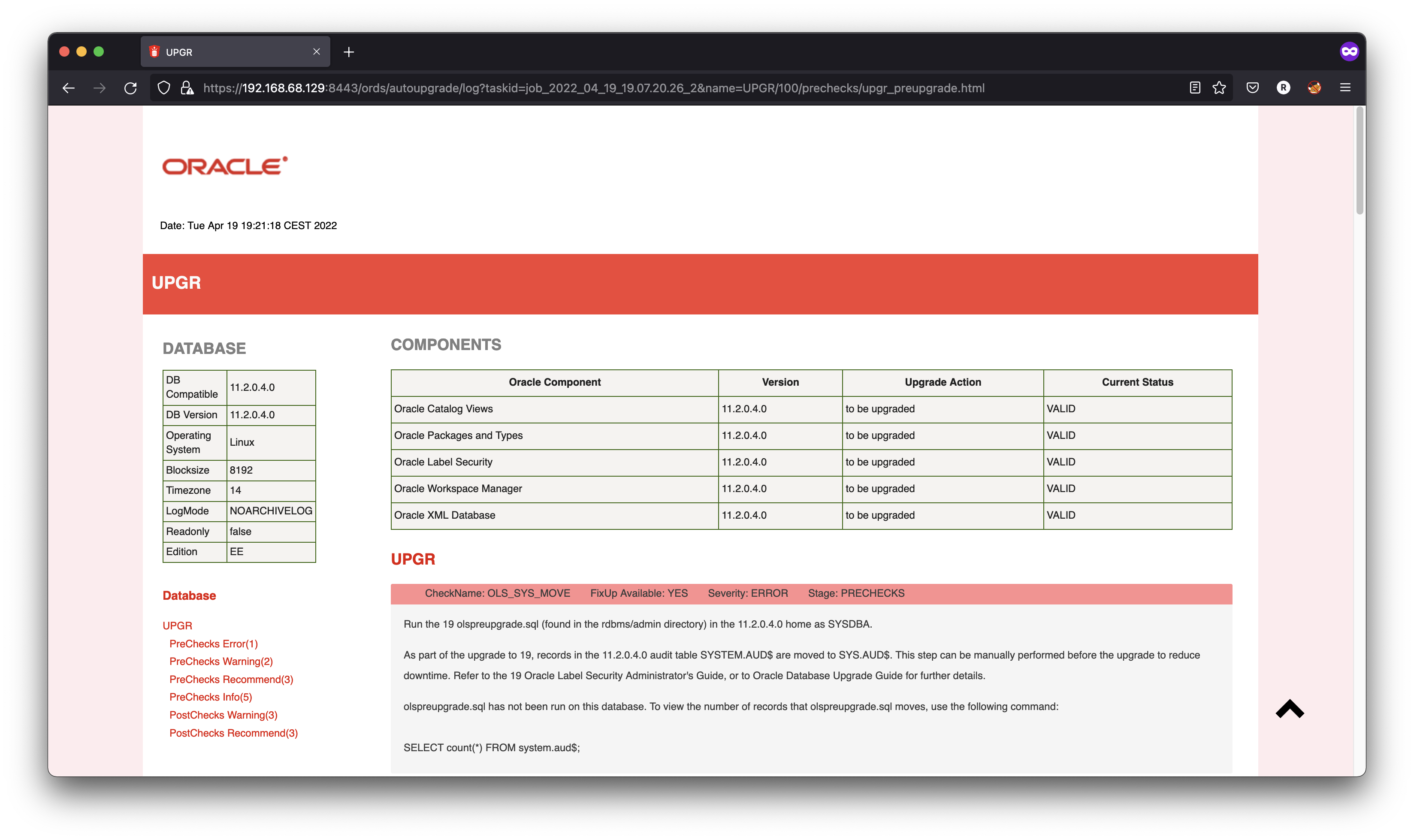Click the red 'UPGR' section heading

(x=413, y=559)
